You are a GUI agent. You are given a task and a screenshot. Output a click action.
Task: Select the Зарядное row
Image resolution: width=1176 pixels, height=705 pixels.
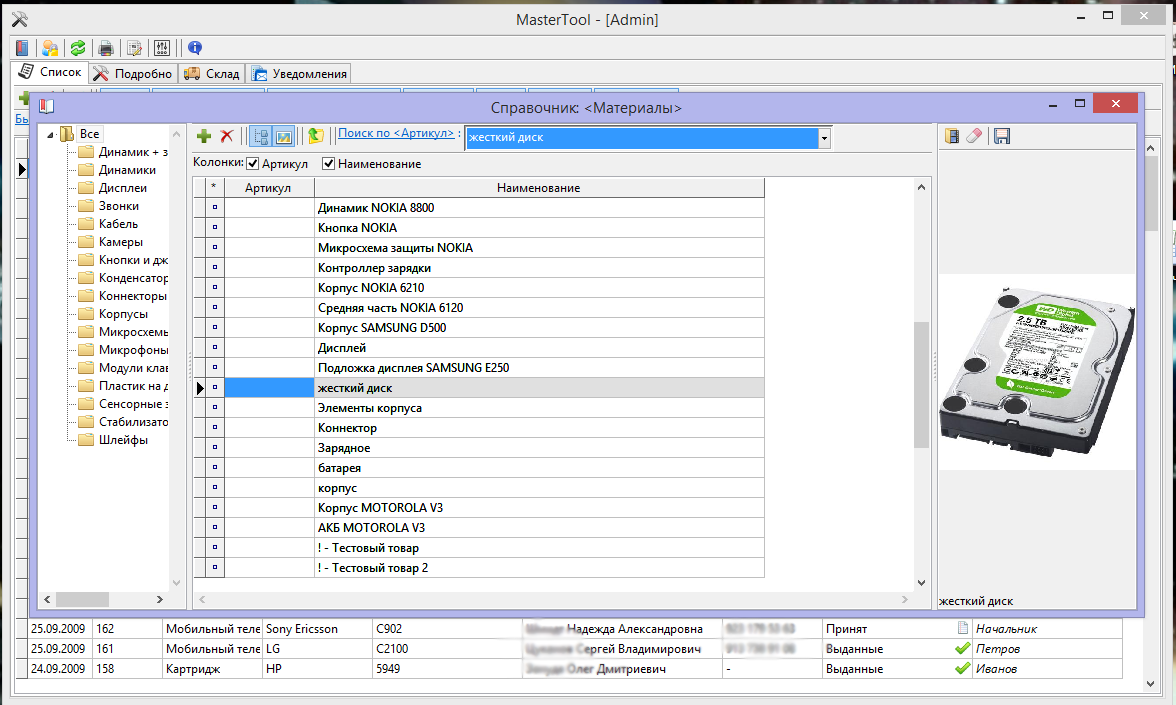click(479, 448)
